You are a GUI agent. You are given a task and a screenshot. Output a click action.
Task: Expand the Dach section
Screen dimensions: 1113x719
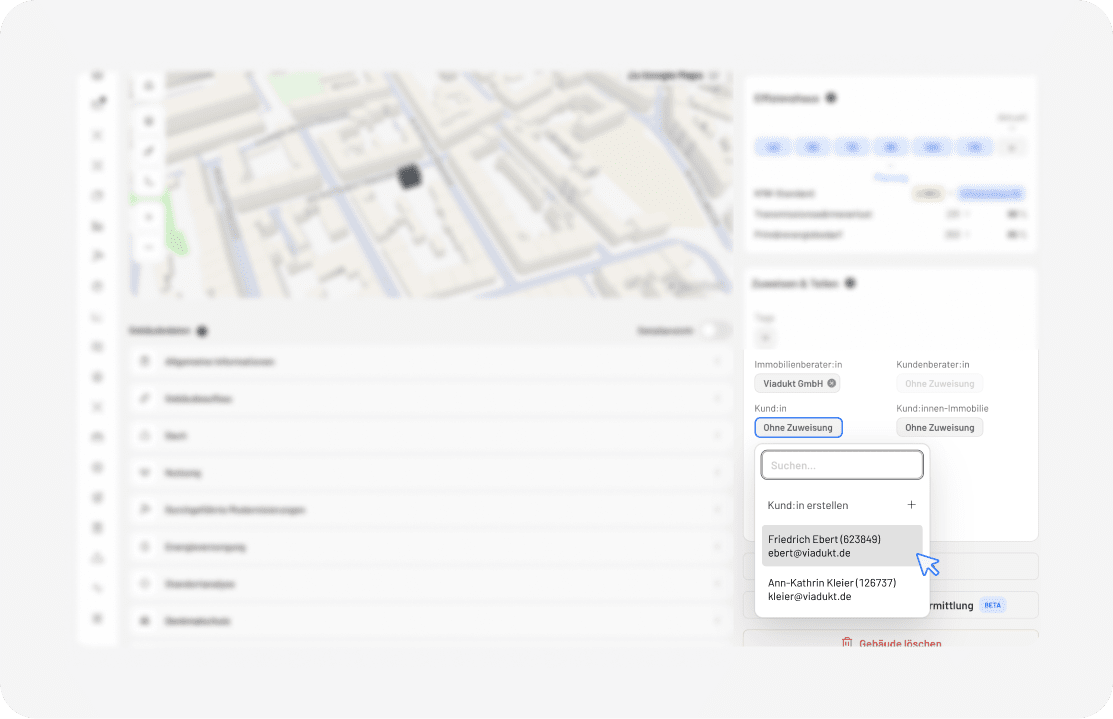(430, 436)
